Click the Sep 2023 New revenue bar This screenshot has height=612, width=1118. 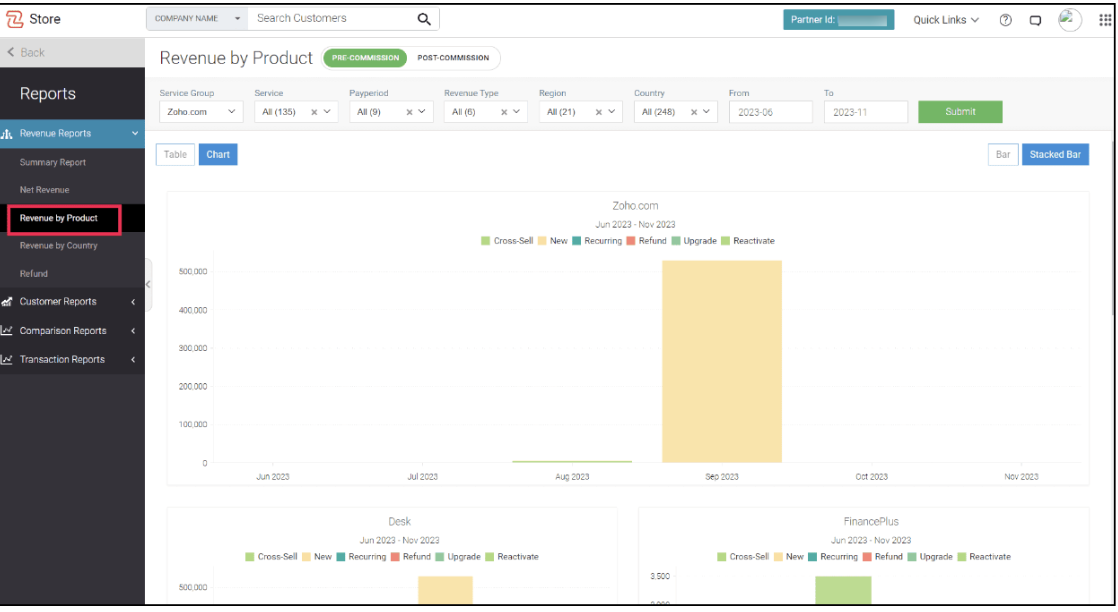pos(722,362)
